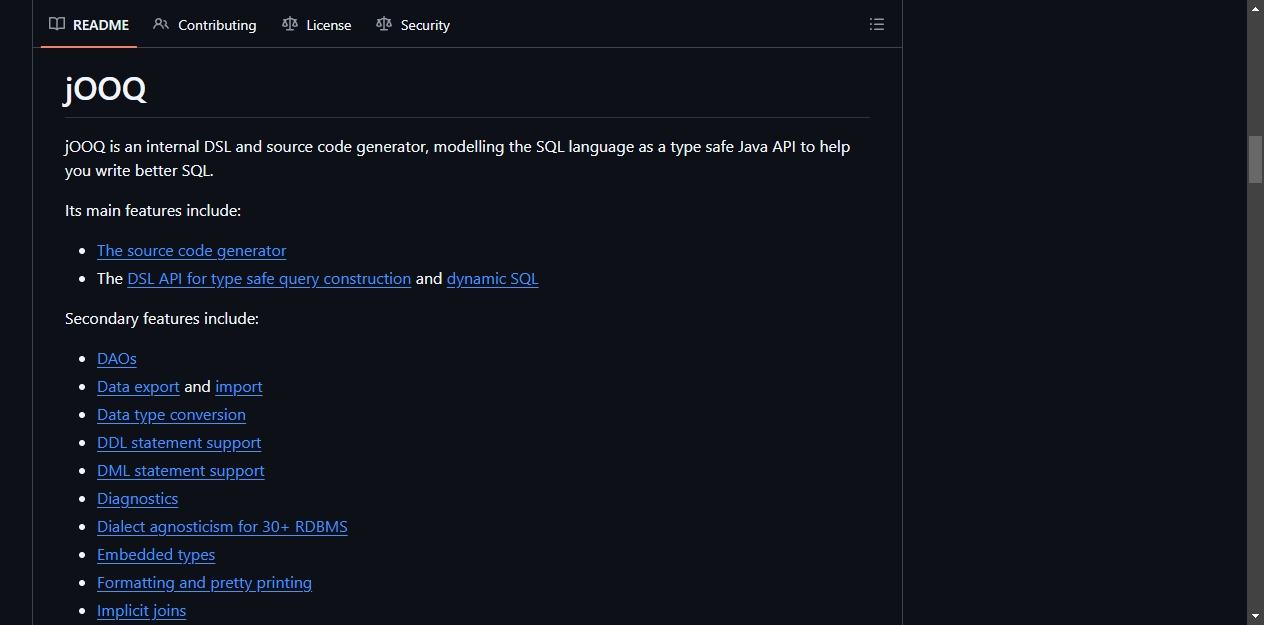
Task: Open the 'Data export' link
Action: 138,387
